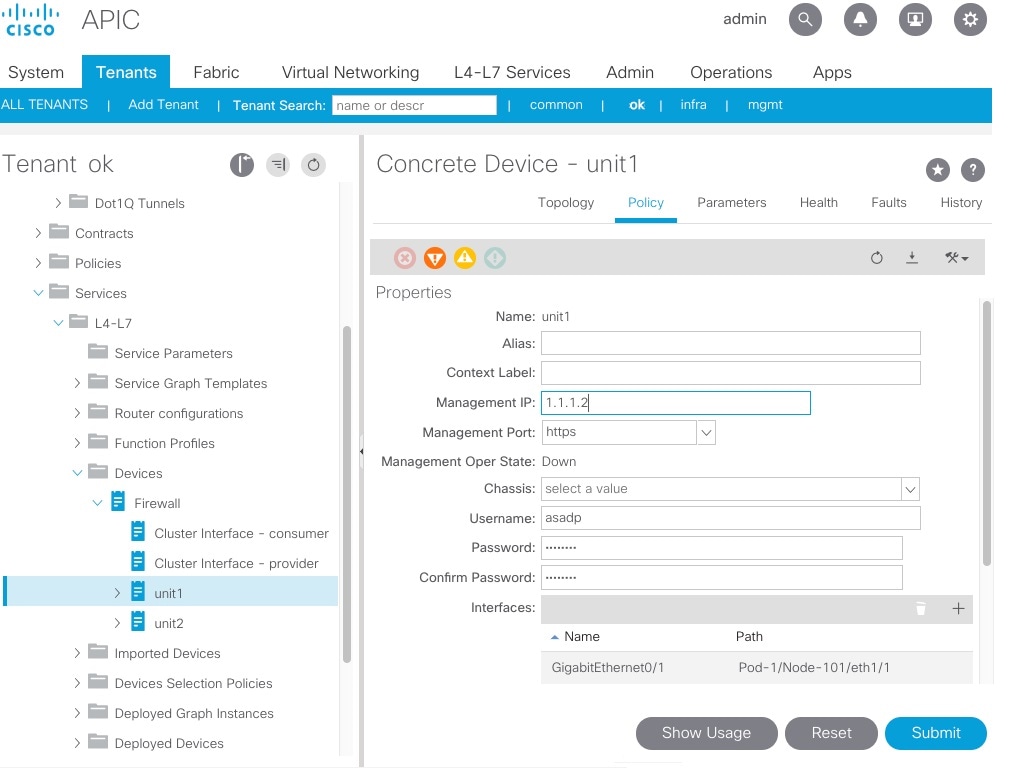Screen dimensions: 1010x768
Task: Click the critical faults red X icon
Action: tap(405, 258)
